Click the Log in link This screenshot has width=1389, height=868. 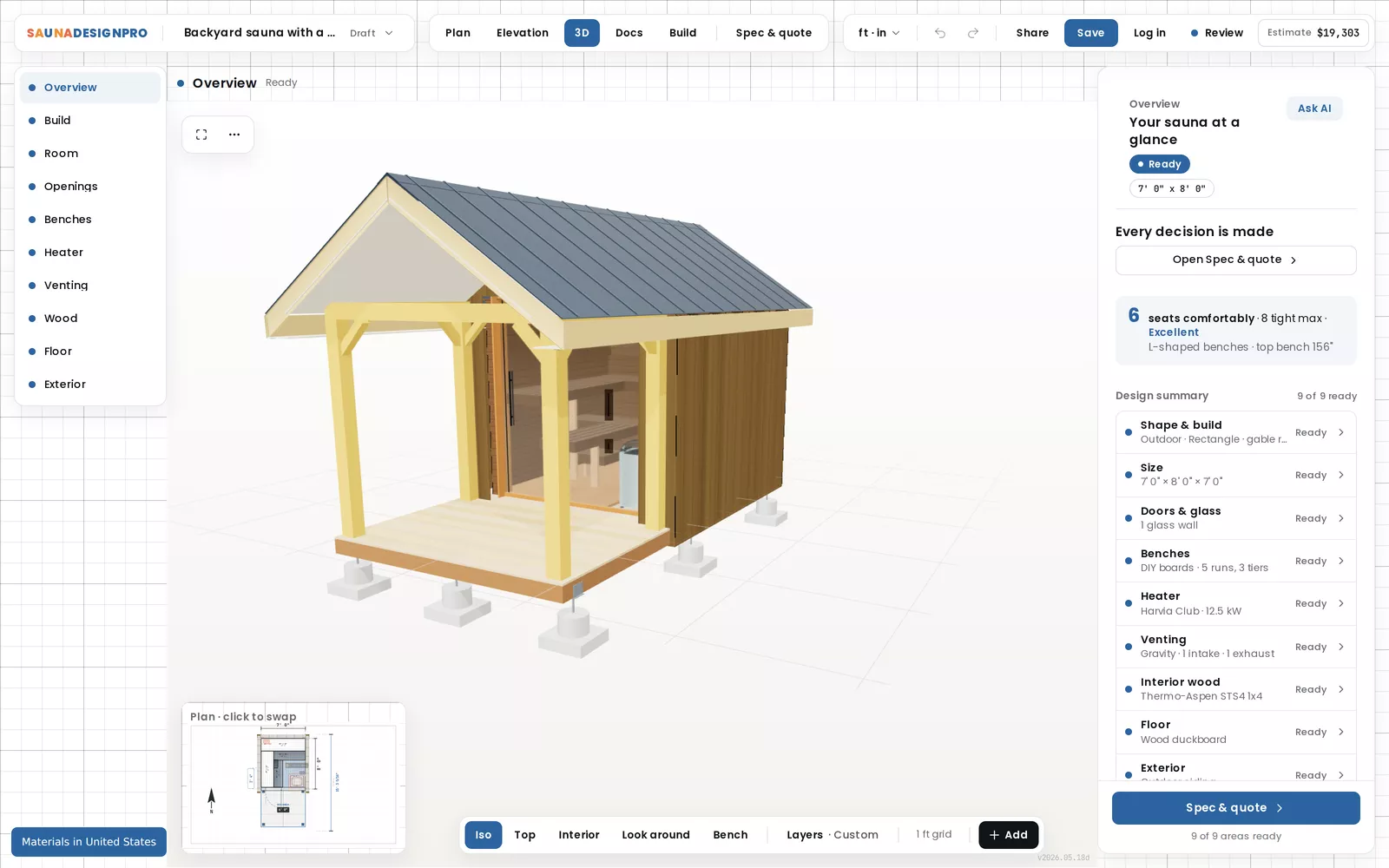click(x=1149, y=33)
